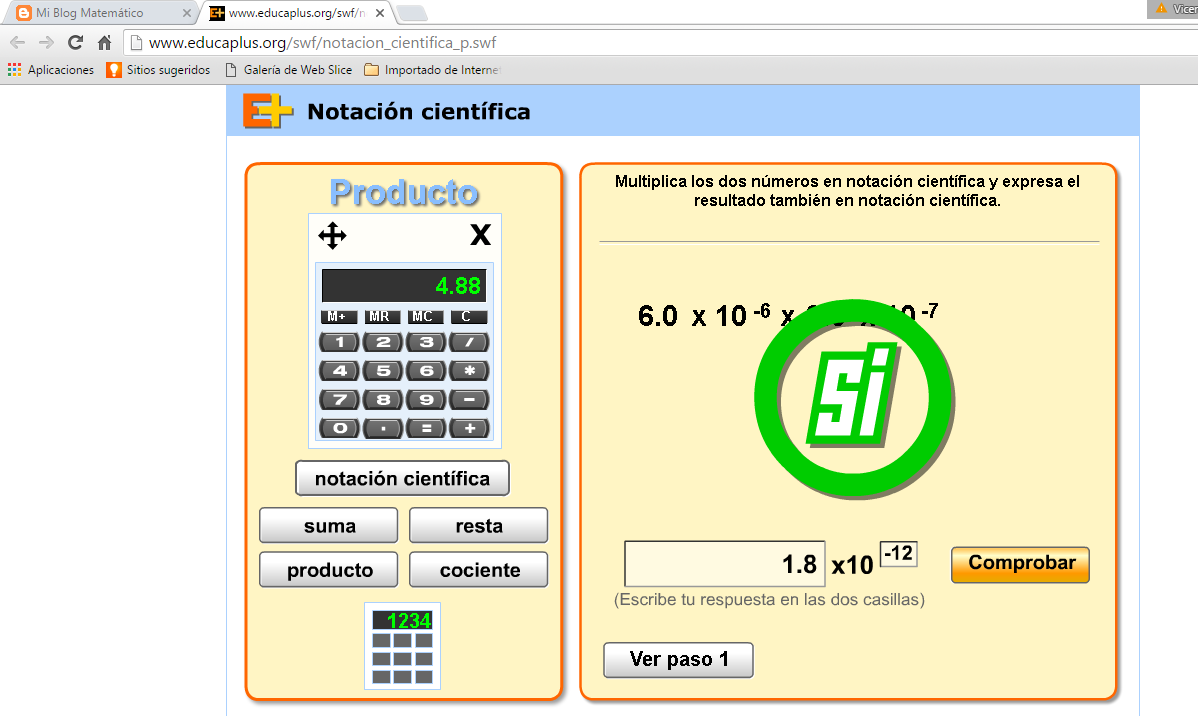Open the notación científica mode
Viewport: 1198px width, 716px height.
tap(402, 478)
